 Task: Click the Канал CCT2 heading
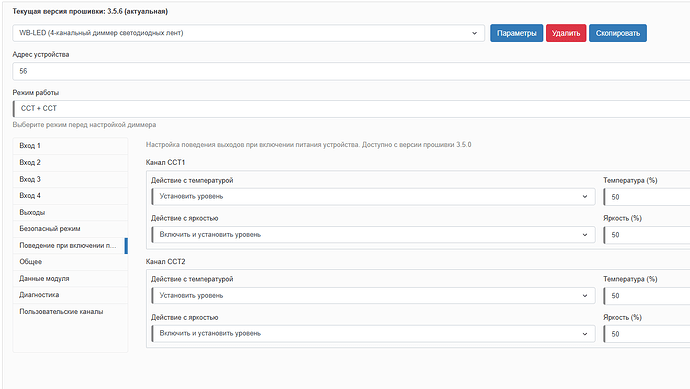click(x=165, y=261)
